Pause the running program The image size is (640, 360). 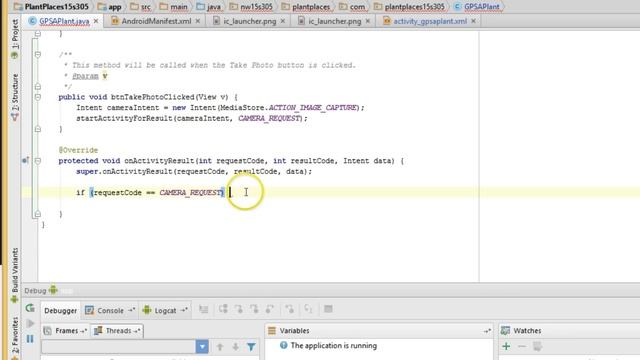click(30, 339)
